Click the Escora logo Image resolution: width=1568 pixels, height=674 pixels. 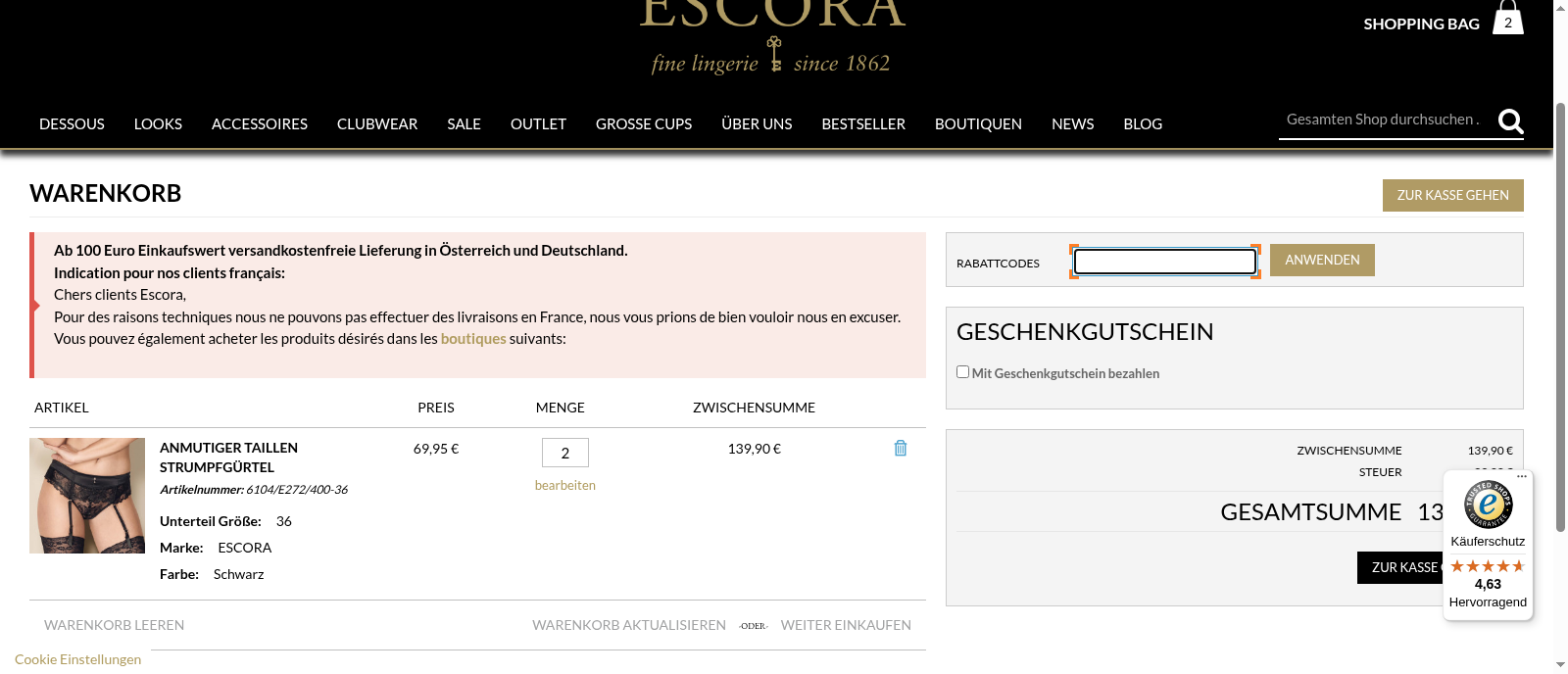click(772, 35)
